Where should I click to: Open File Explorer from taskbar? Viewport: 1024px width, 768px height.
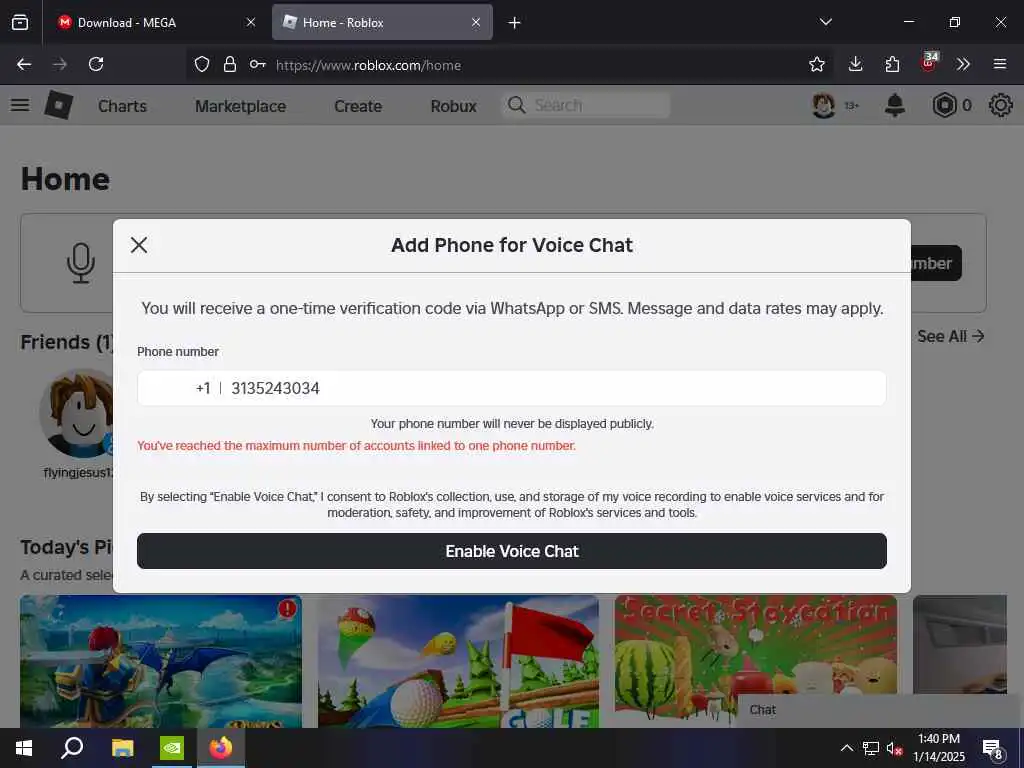tap(122, 748)
